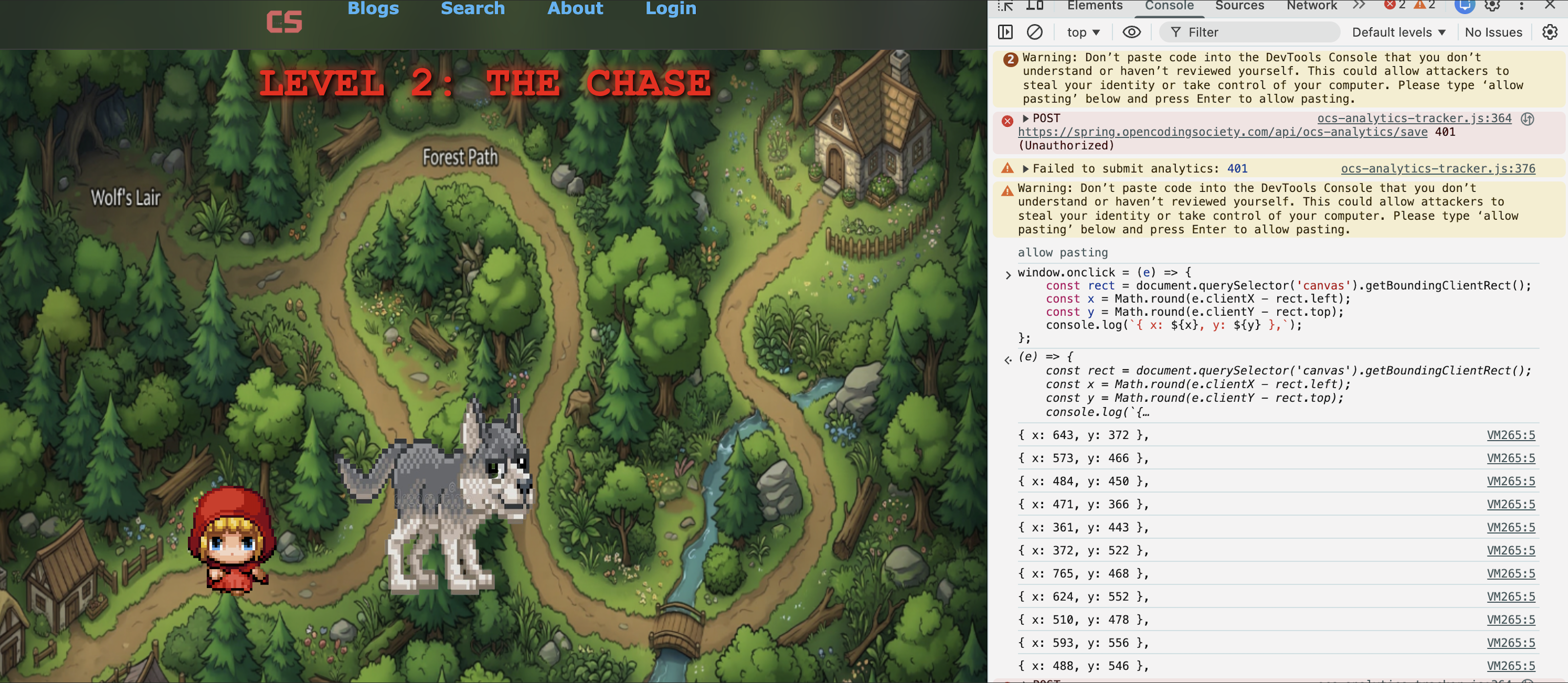Viewport: 1568px width, 683px height.
Task: Click the grouped warning count badge
Action: [x=1010, y=60]
